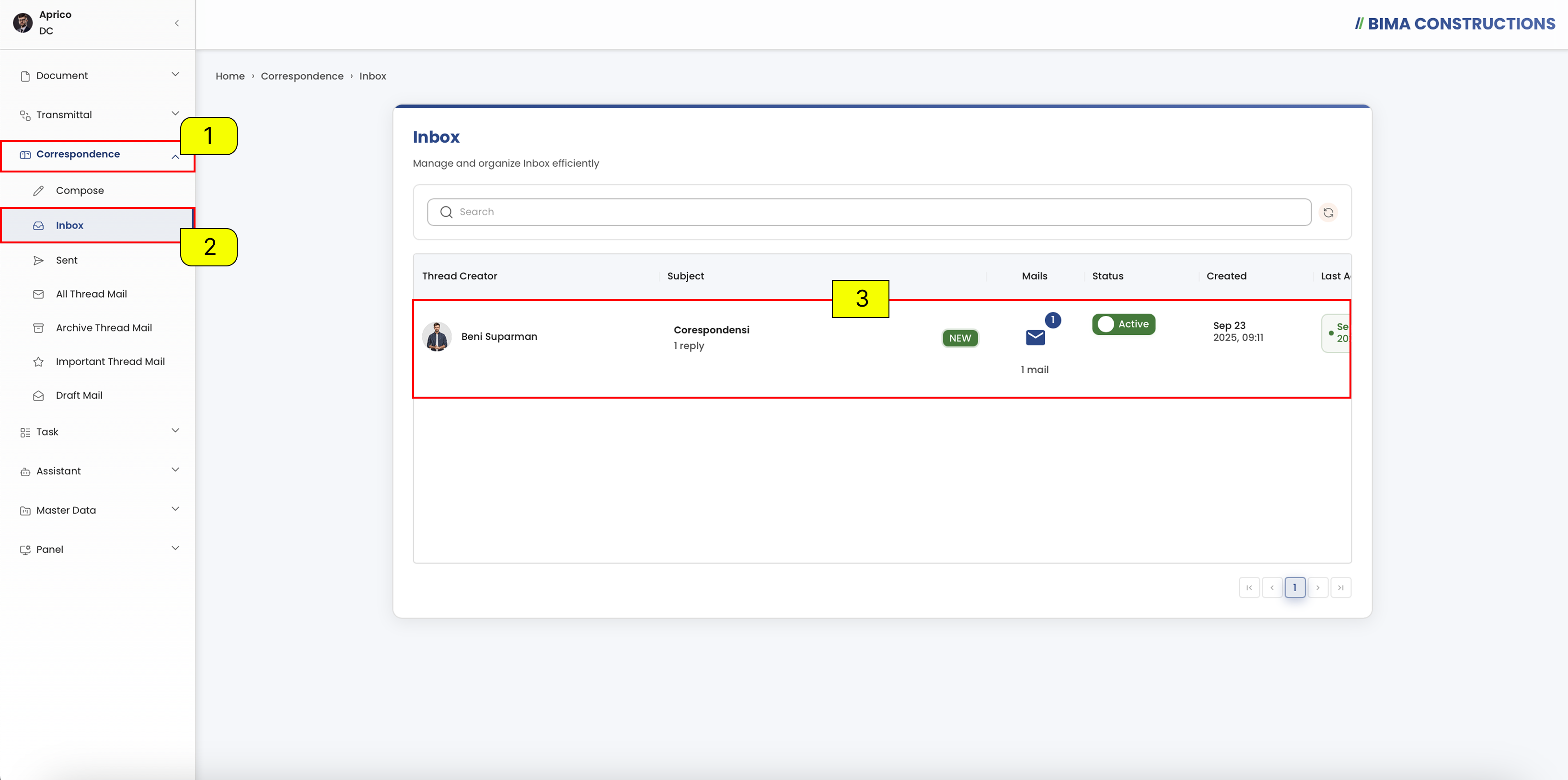Click the Correspondence icon in sidebar
Viewport: 1568px width, 780px height.
point(25,155)
